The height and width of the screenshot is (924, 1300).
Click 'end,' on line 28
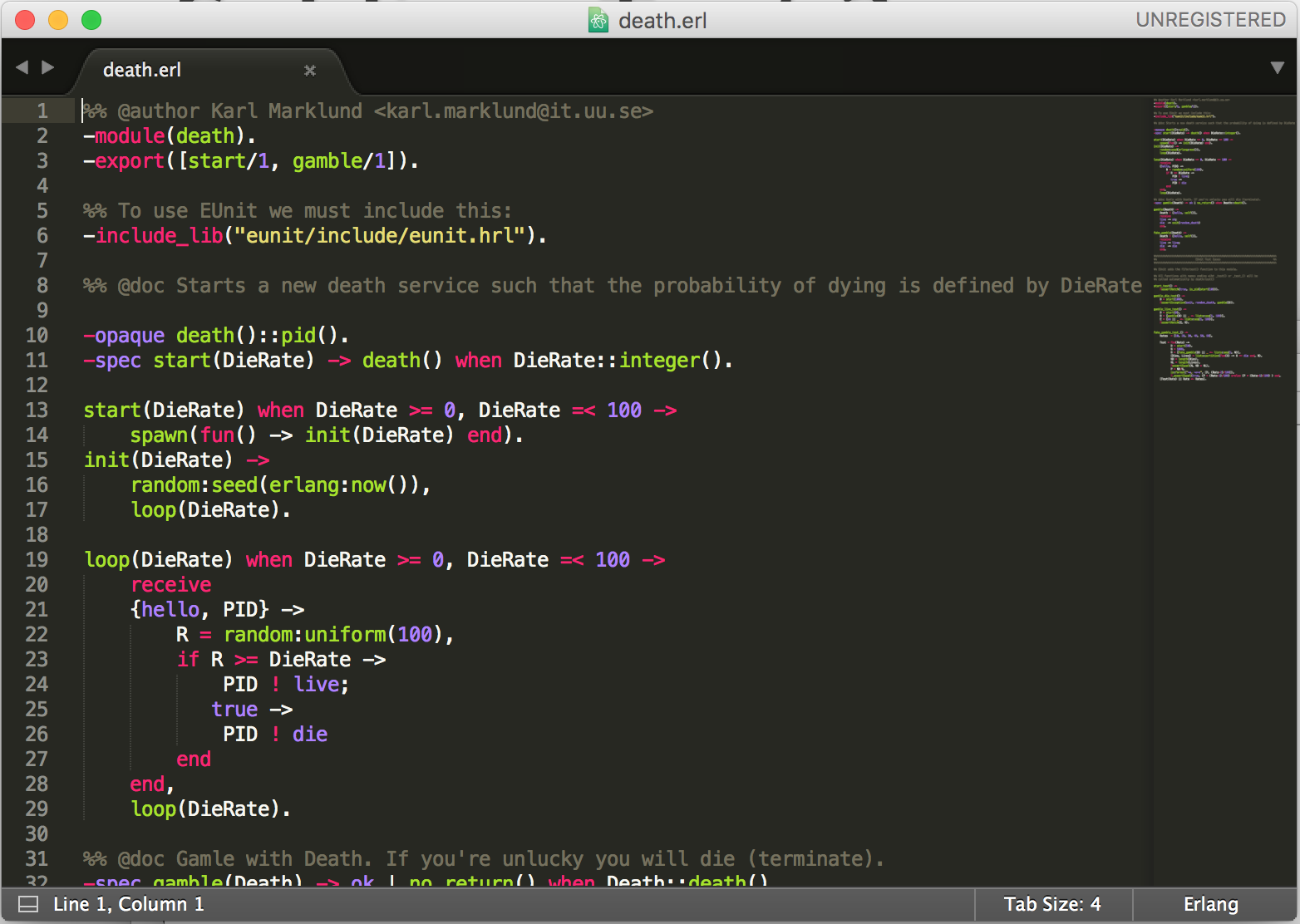[152, 784]
